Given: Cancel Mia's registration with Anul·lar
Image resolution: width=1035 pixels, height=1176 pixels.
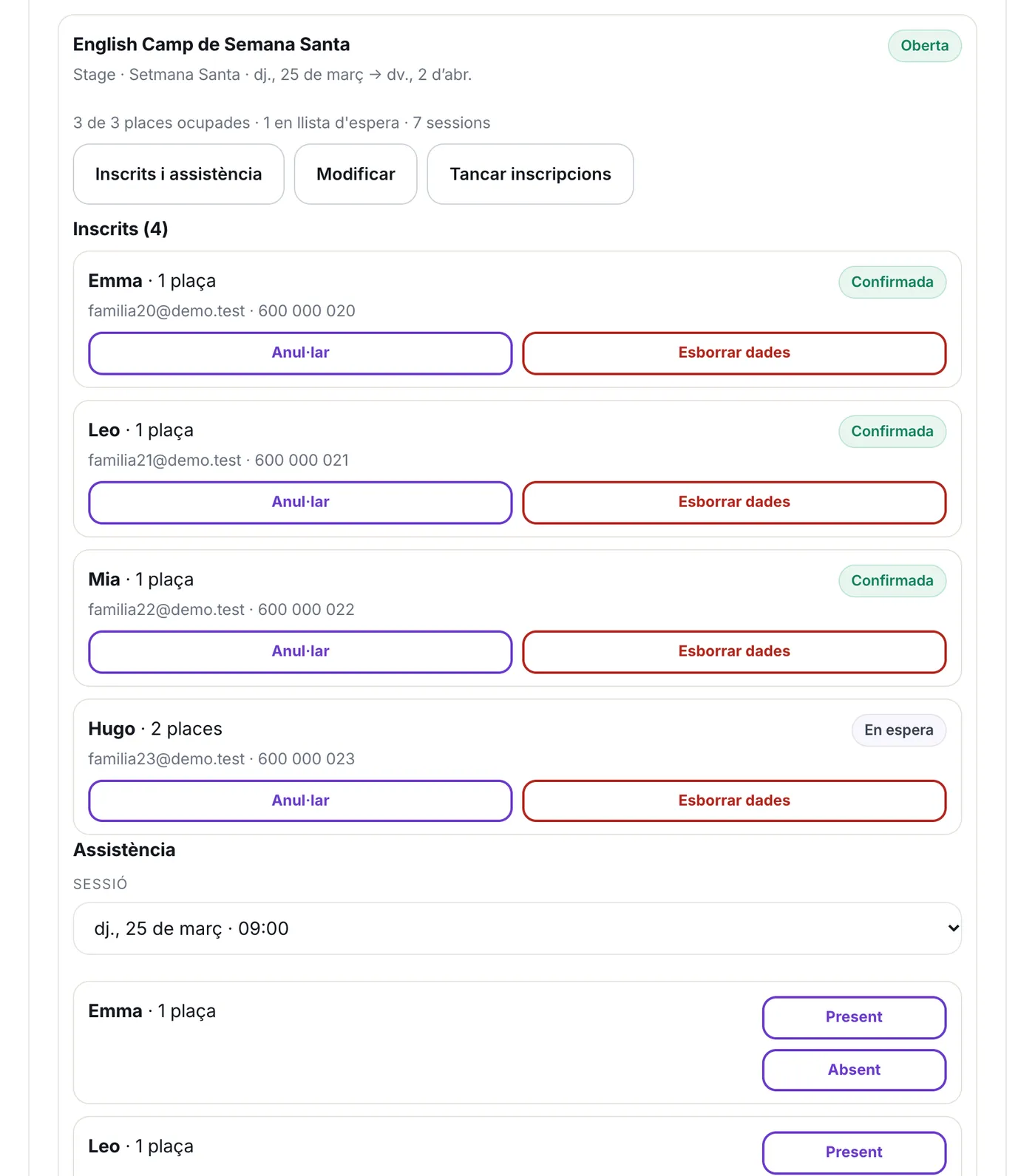Looking at the screenshot, I should point(300,651).
